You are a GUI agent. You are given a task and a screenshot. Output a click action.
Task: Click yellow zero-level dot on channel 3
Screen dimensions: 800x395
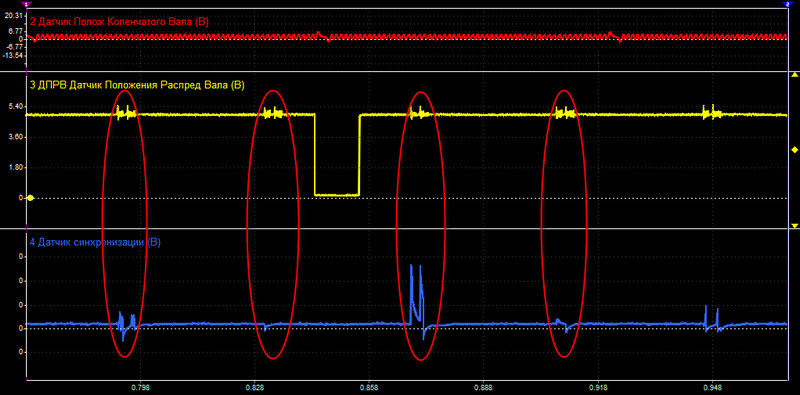tap(30, 198)
